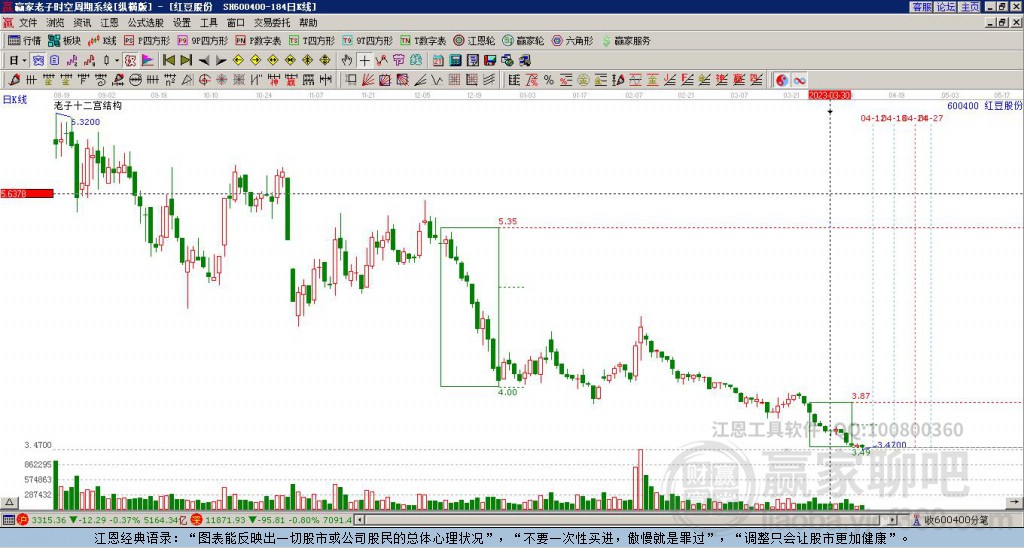Click the triangle button at chart bottom-left
Image resolution: width=1024 pixels, height=548 pixels.
coord(8,503)
